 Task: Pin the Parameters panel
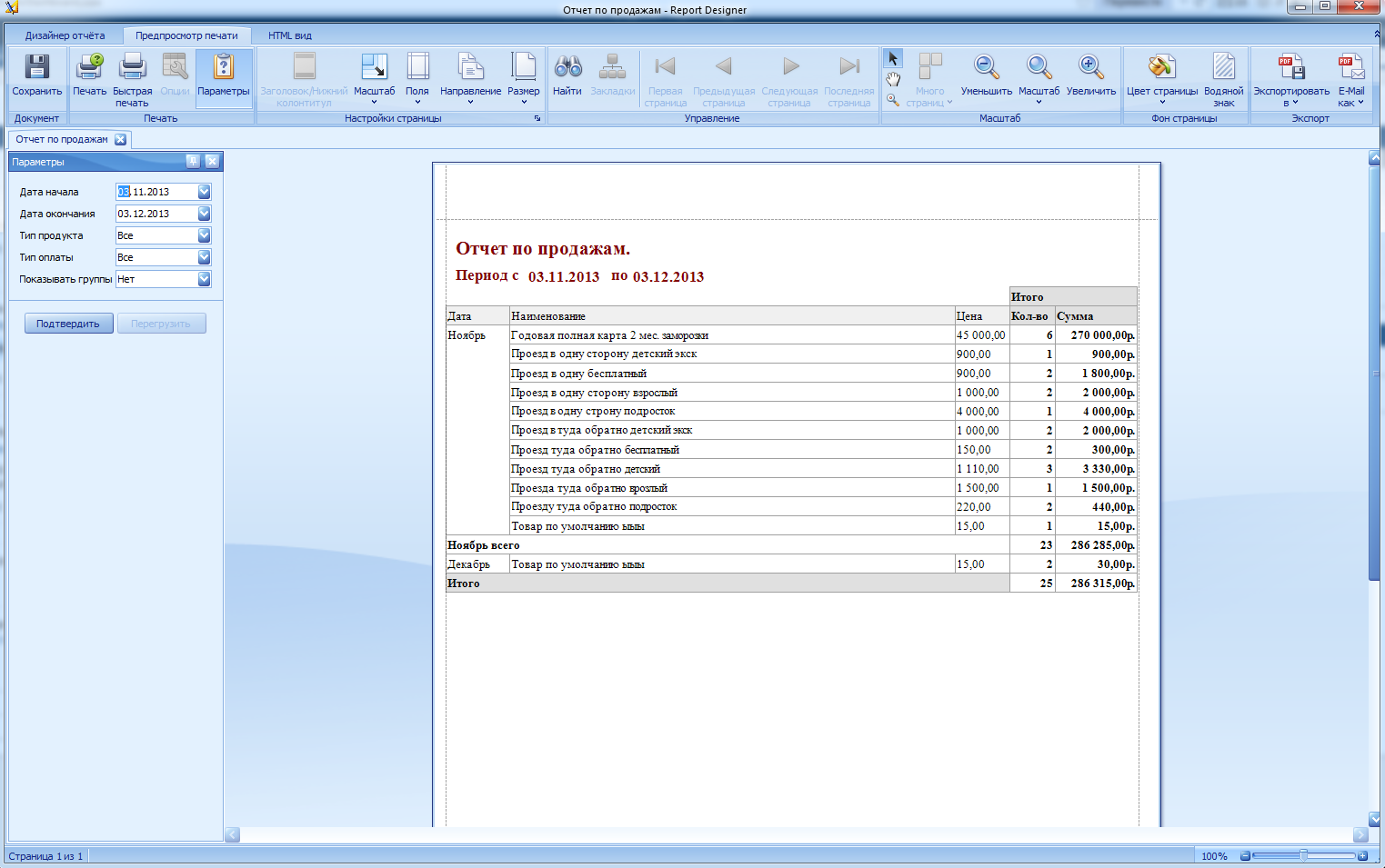tap(193, 161)
